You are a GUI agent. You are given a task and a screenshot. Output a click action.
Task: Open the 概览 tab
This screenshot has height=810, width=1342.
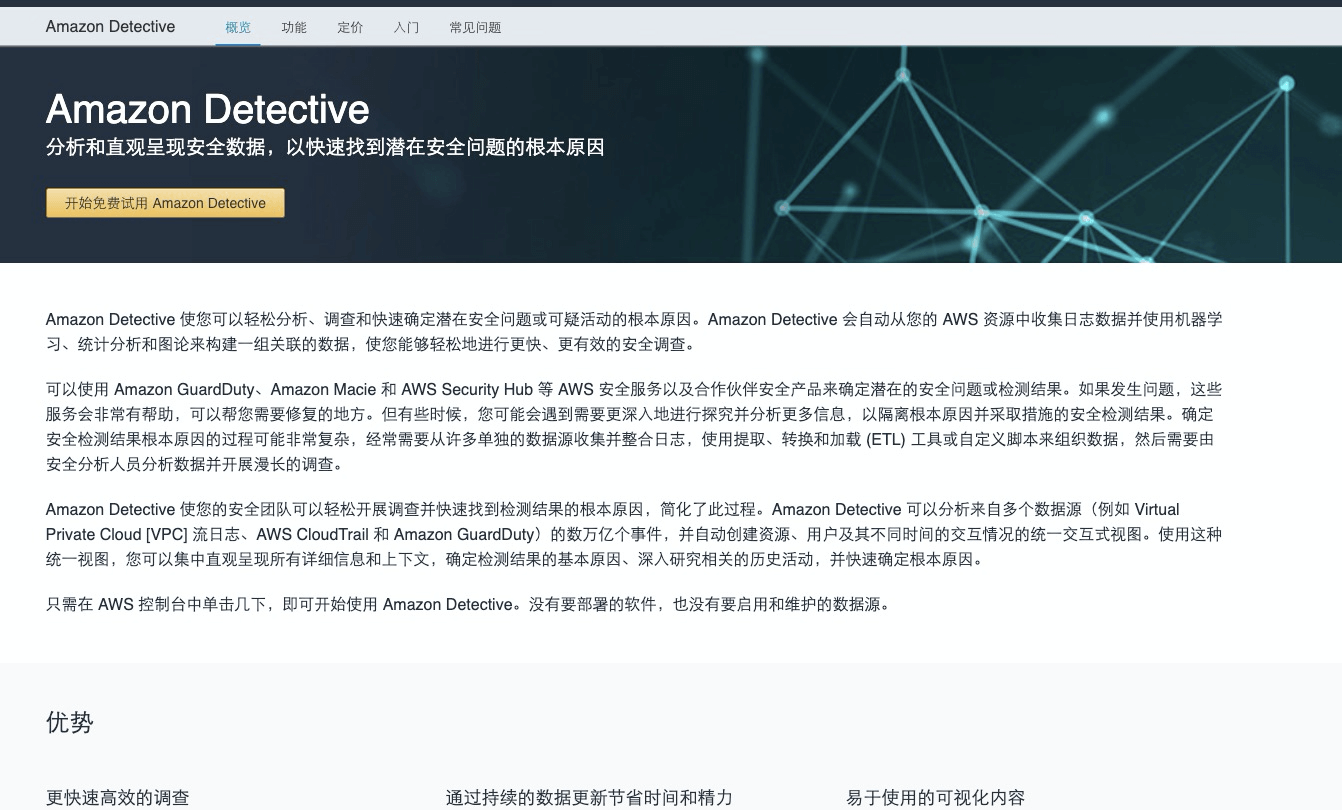(x=238, y=27)
